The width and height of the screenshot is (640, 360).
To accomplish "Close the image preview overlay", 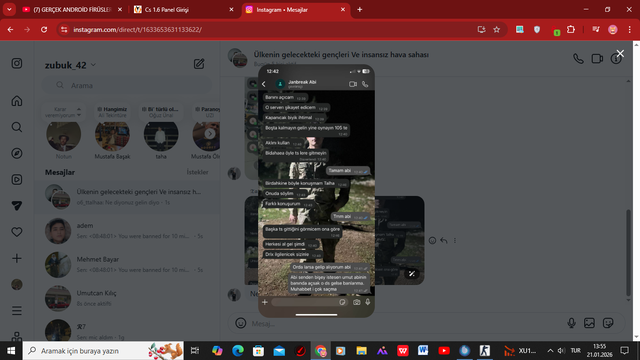I will 620,53.
